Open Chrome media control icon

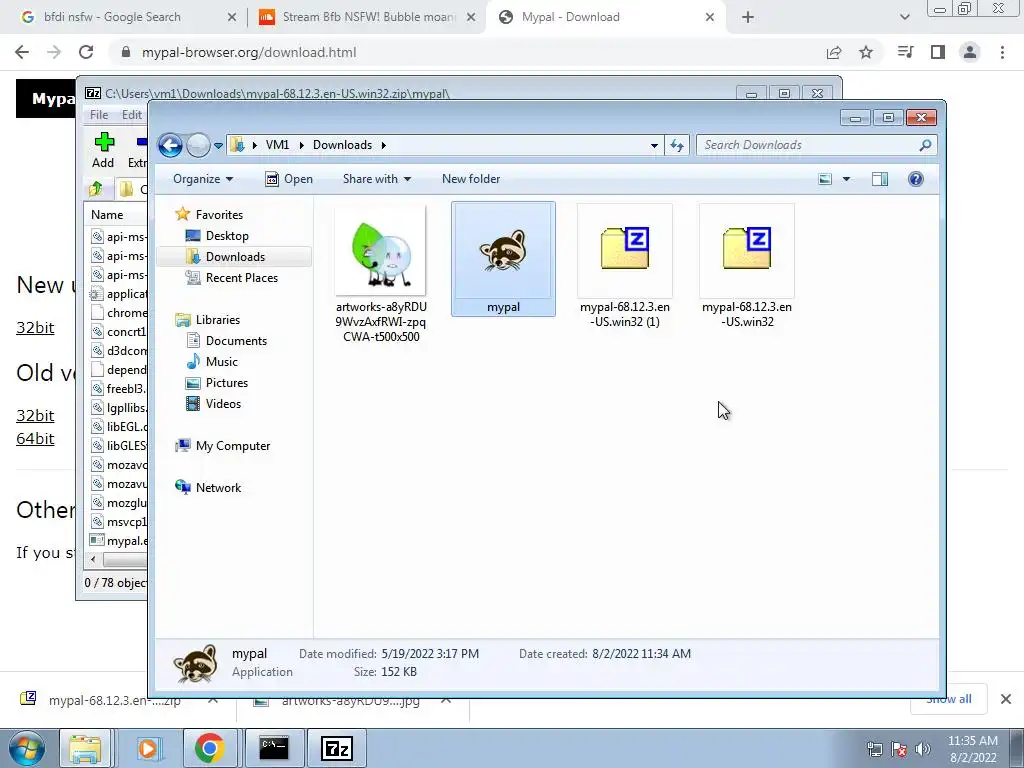[905, 52]
